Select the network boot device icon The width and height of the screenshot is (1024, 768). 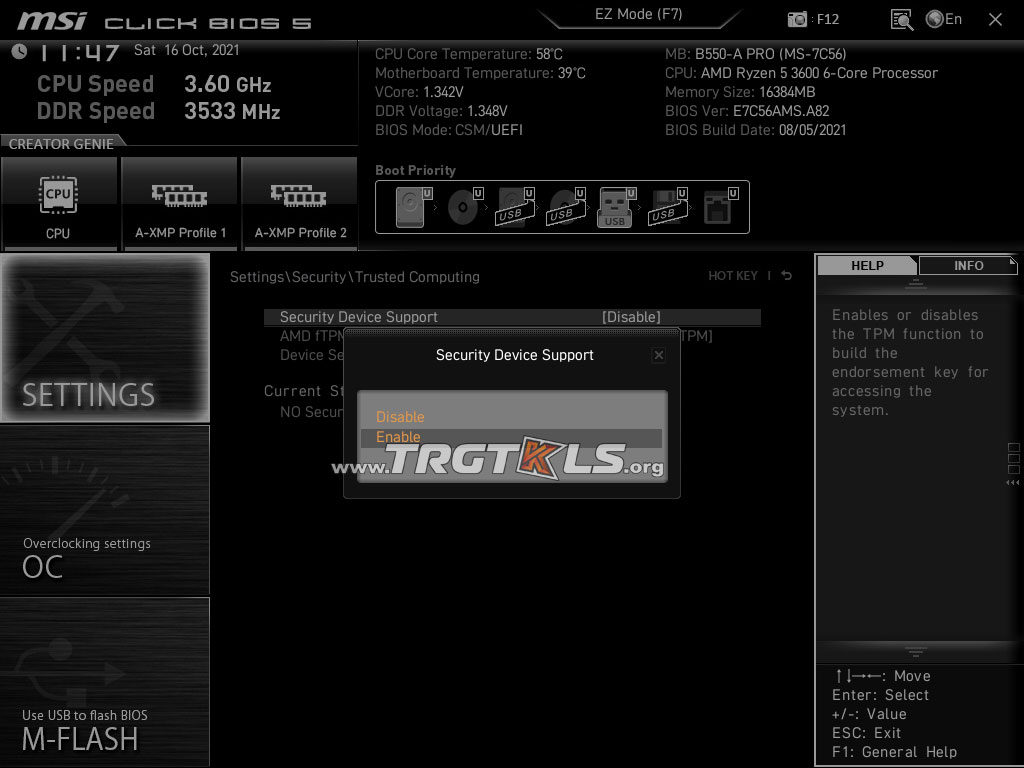(717, 208)
